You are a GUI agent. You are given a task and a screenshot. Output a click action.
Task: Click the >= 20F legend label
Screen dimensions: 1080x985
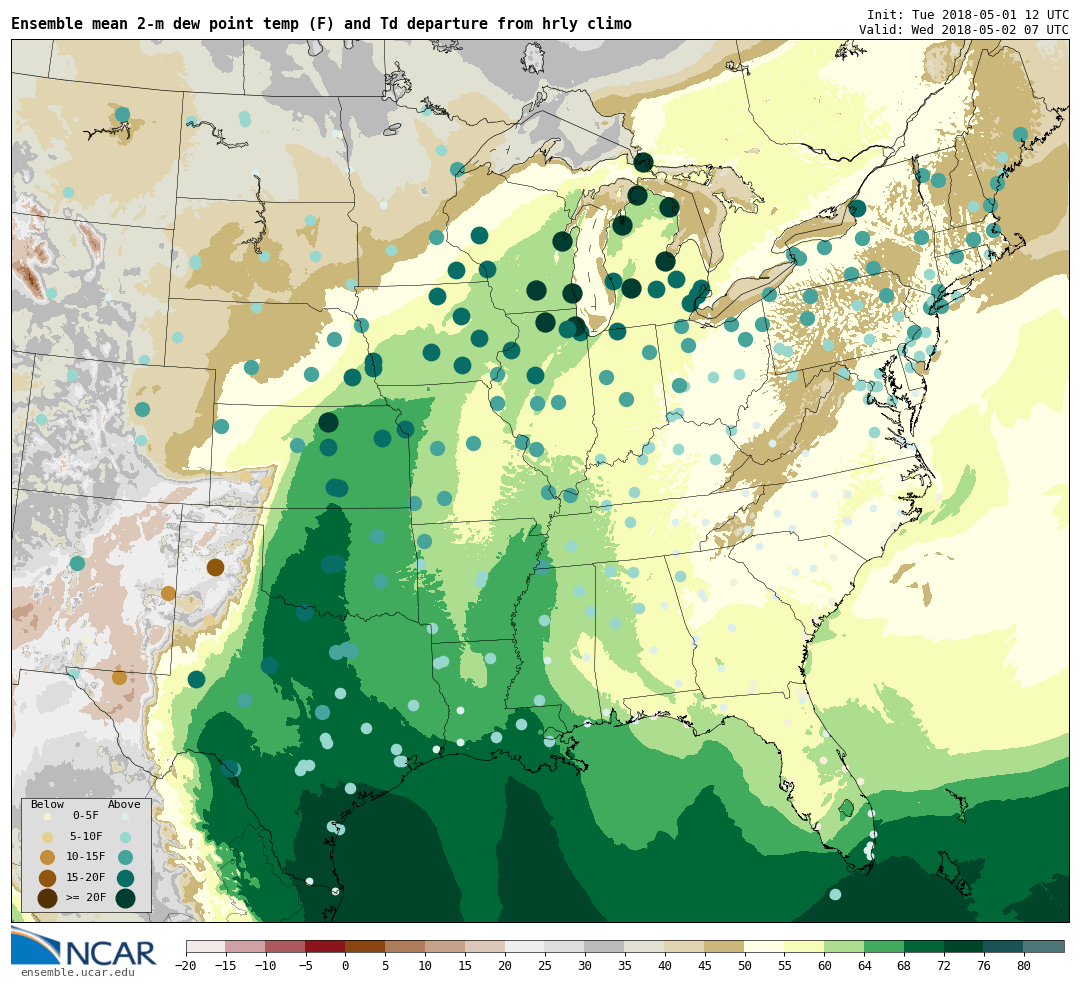(x=86, y=898)
